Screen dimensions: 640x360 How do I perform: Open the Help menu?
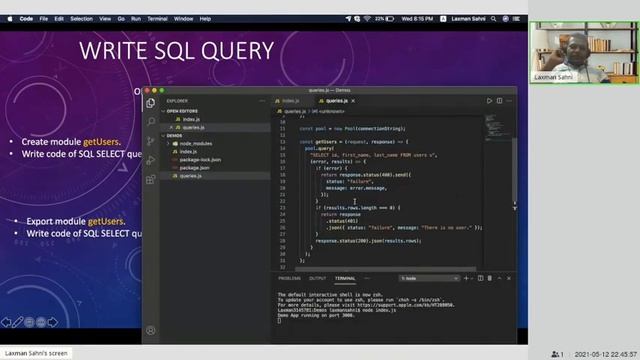pos(205,19)
